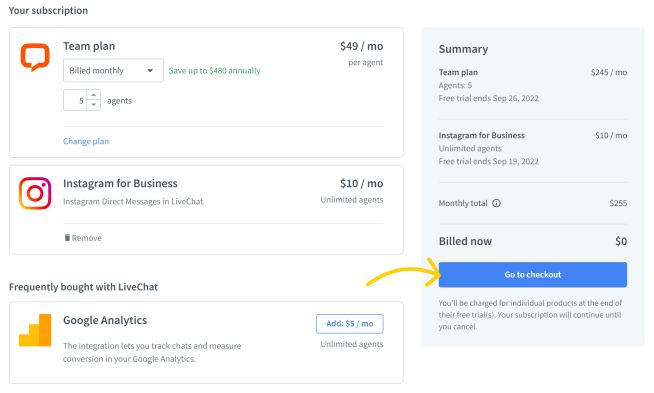Decrease agents count with down arrow

click(93, 105)
